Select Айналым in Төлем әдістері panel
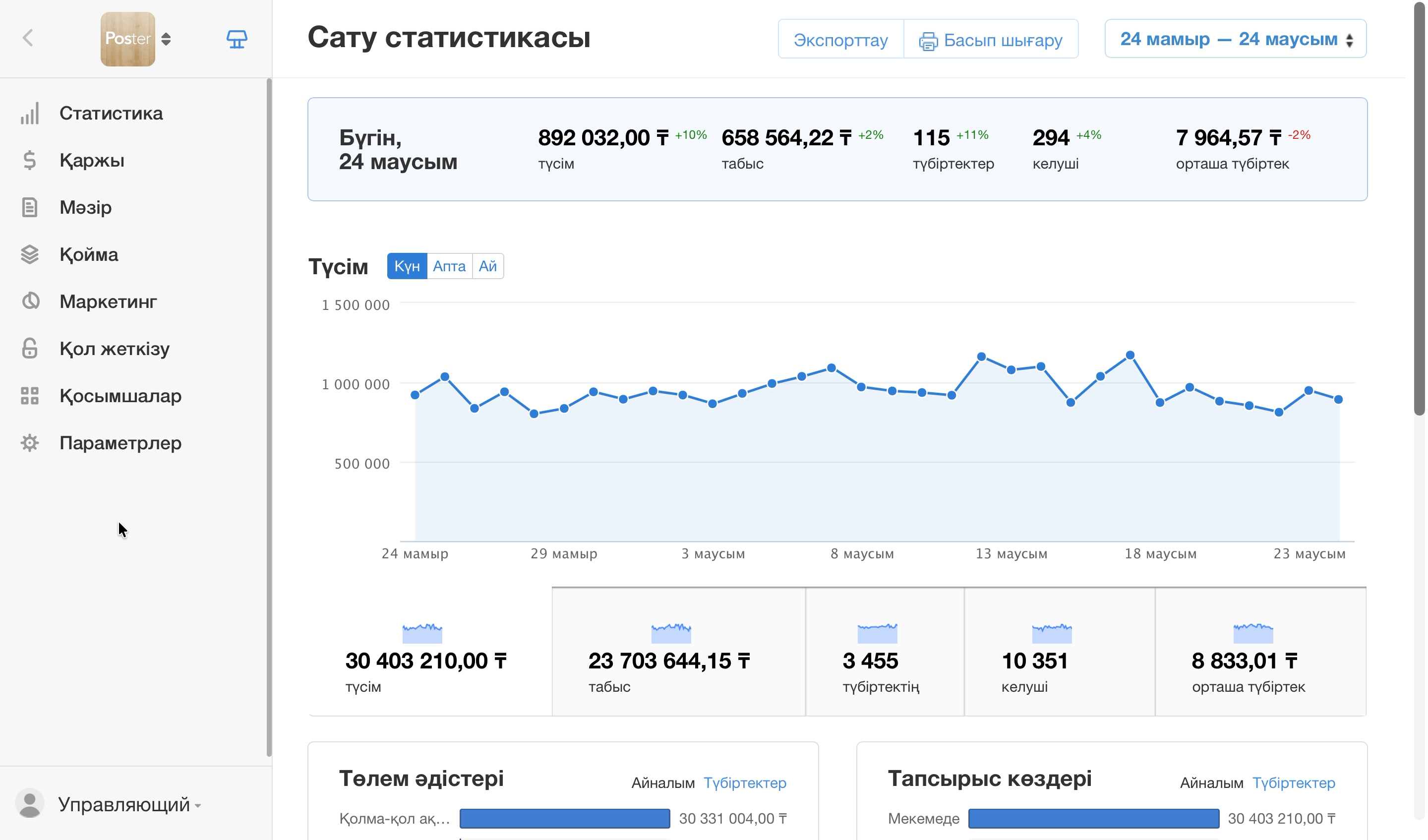 point(663,783)
